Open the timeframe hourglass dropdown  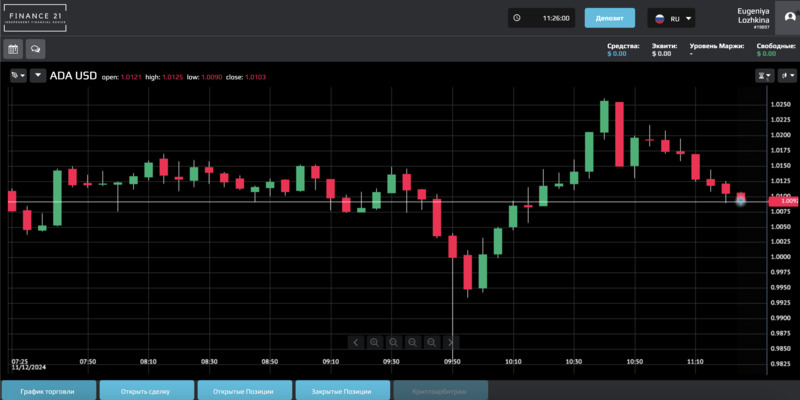pos(765,76)
